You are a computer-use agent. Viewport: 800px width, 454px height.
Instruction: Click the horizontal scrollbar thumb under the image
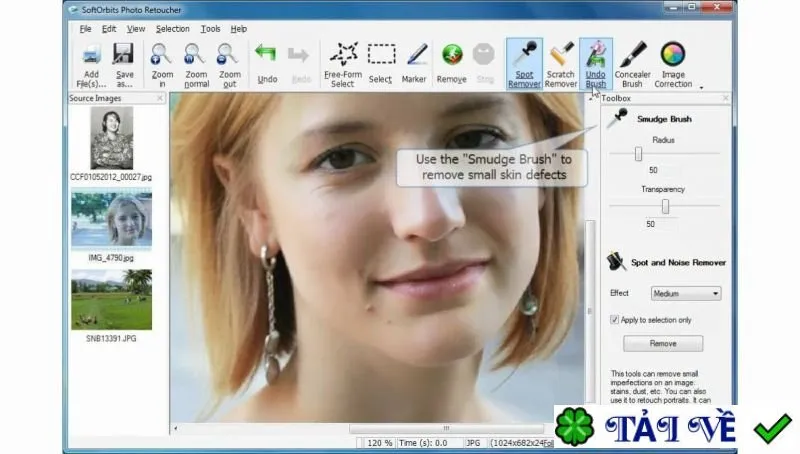(446, 428)
